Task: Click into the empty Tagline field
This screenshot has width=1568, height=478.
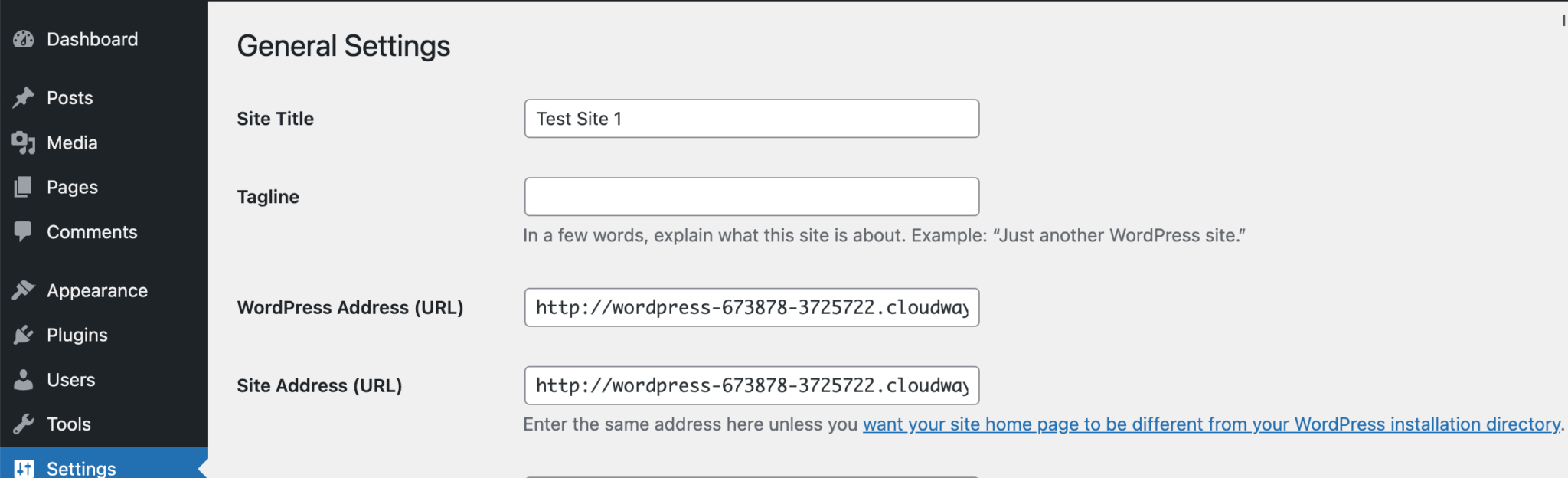Action: click(751, 197)
